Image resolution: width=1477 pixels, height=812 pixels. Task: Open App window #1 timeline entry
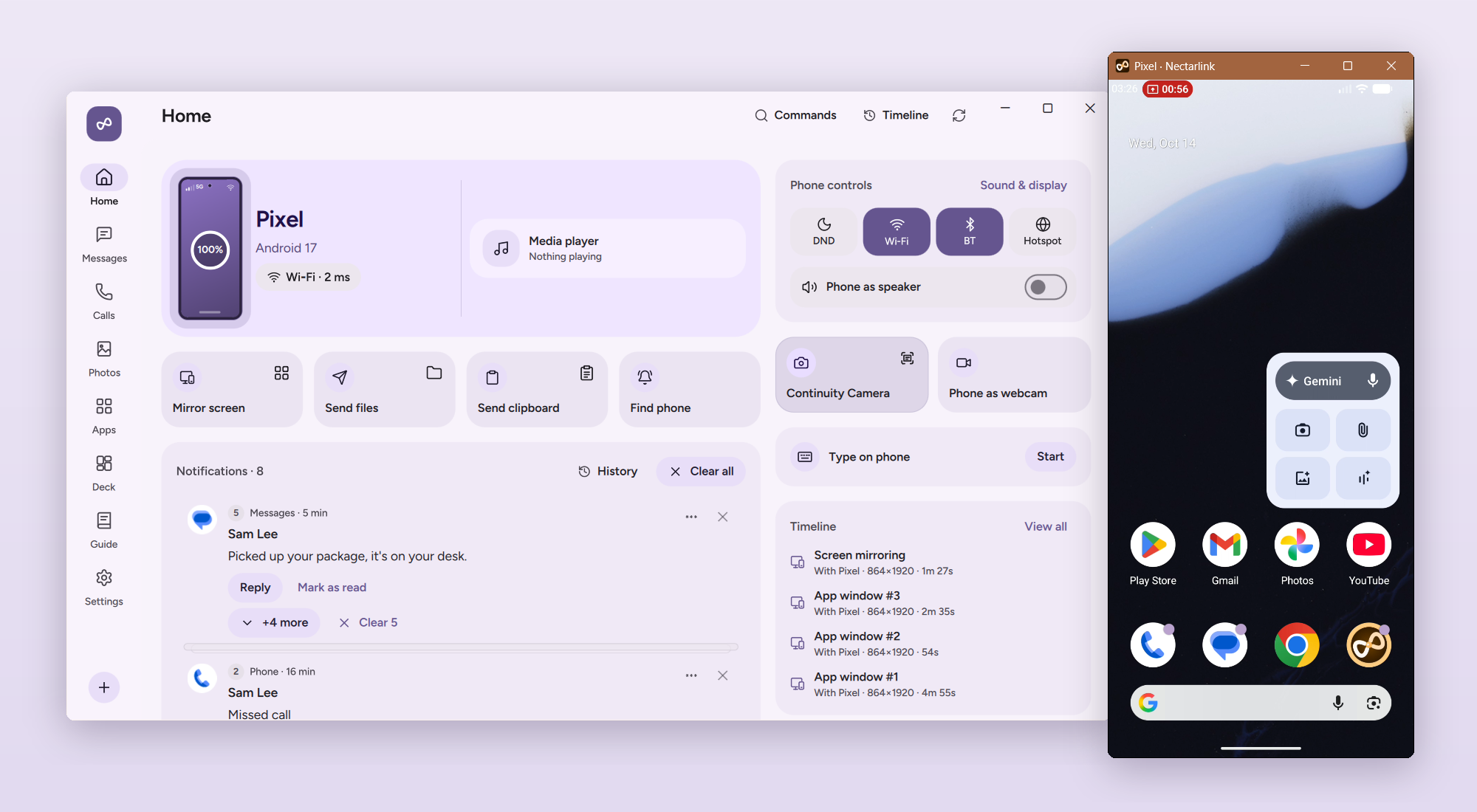coord(933,684)
